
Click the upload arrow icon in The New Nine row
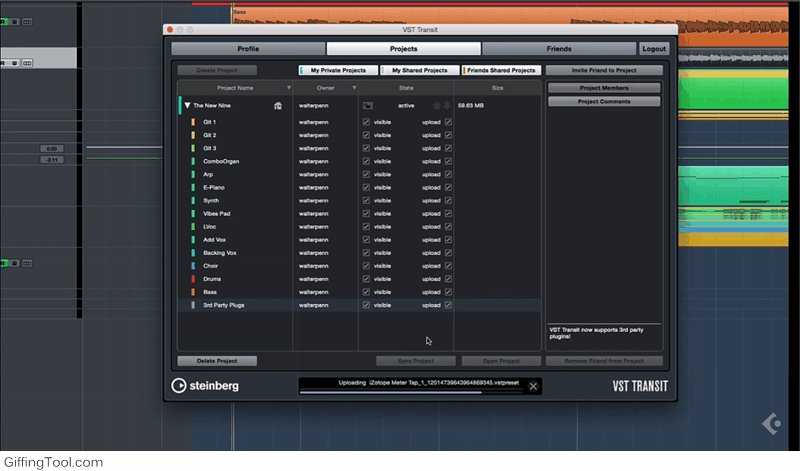(437, 106)
